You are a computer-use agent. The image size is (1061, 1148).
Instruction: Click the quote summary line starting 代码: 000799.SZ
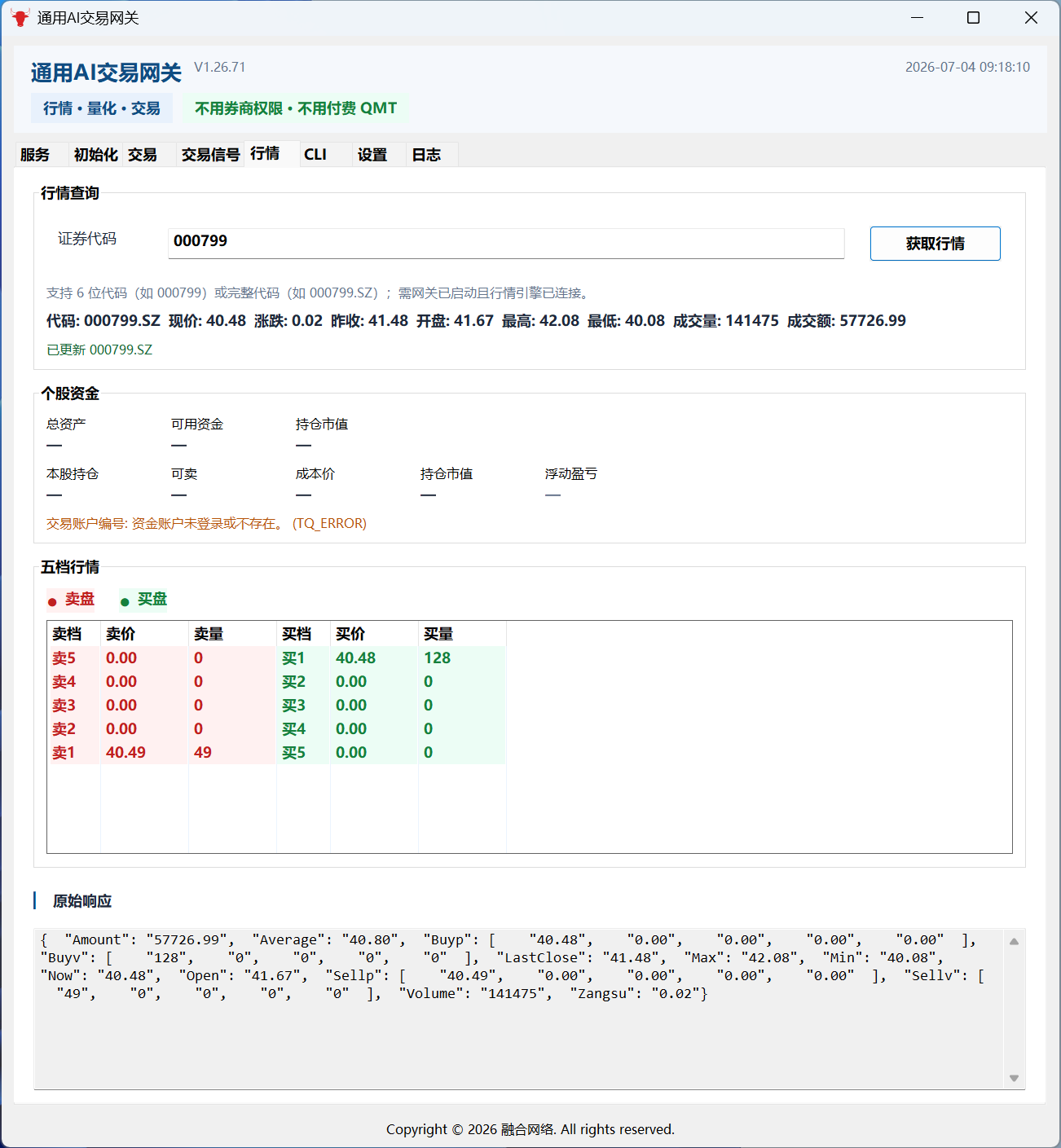(x=476, y=321)
